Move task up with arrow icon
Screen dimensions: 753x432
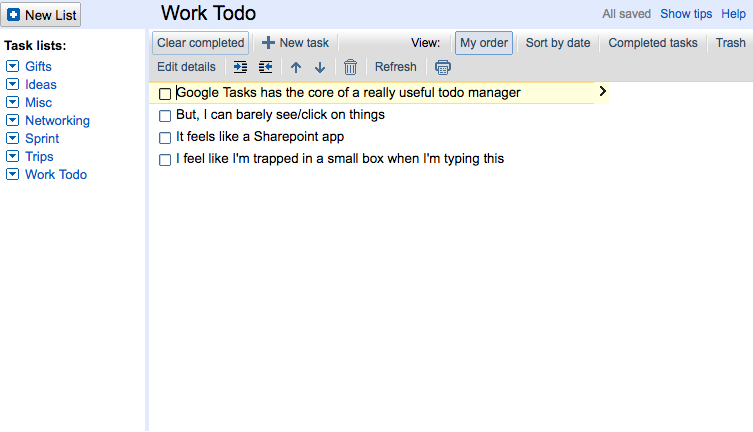[x=296, y=68]
